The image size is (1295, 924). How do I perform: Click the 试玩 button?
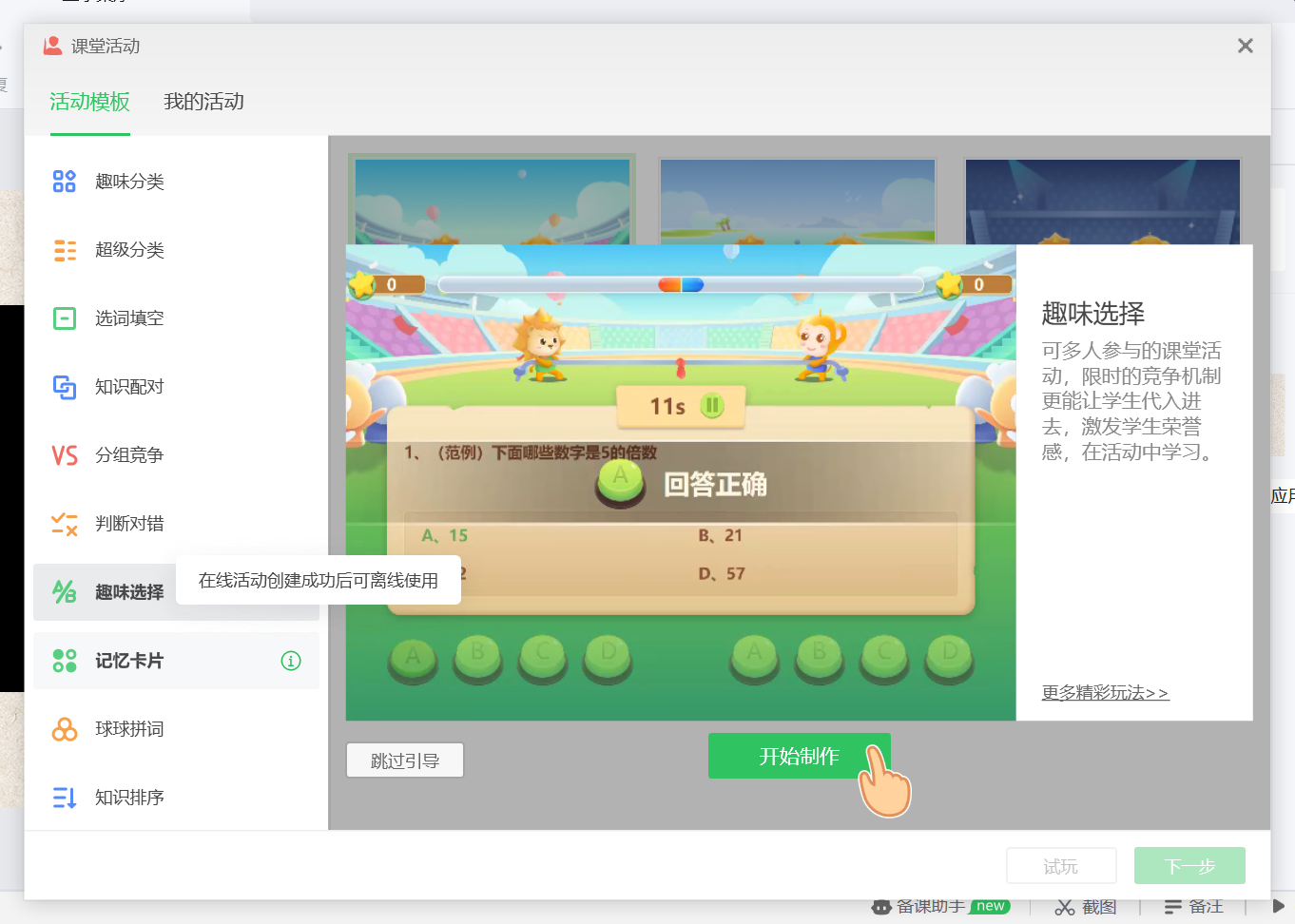click(1061, 866)
